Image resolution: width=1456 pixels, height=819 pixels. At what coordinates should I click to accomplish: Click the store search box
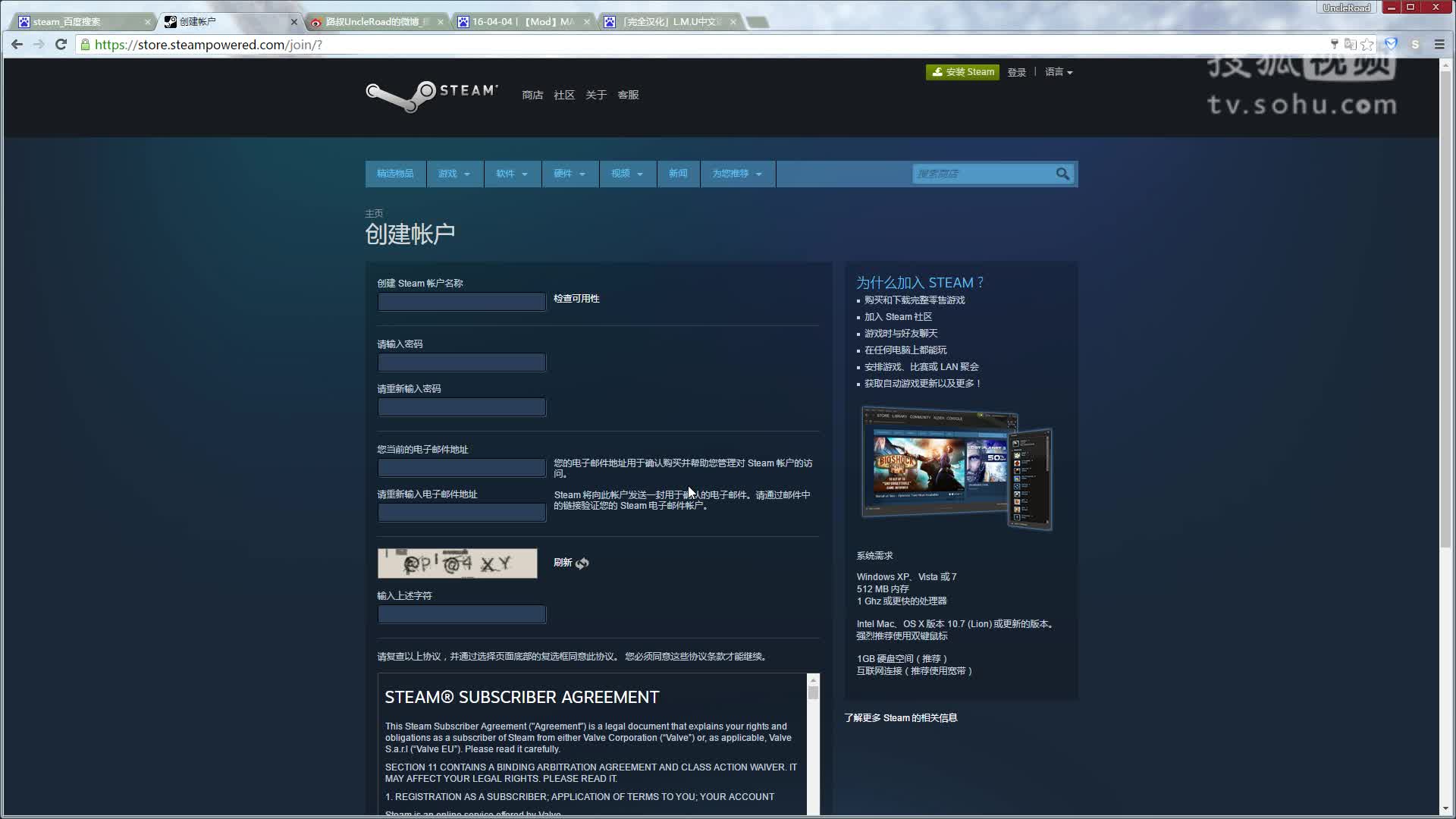(984, 174)
